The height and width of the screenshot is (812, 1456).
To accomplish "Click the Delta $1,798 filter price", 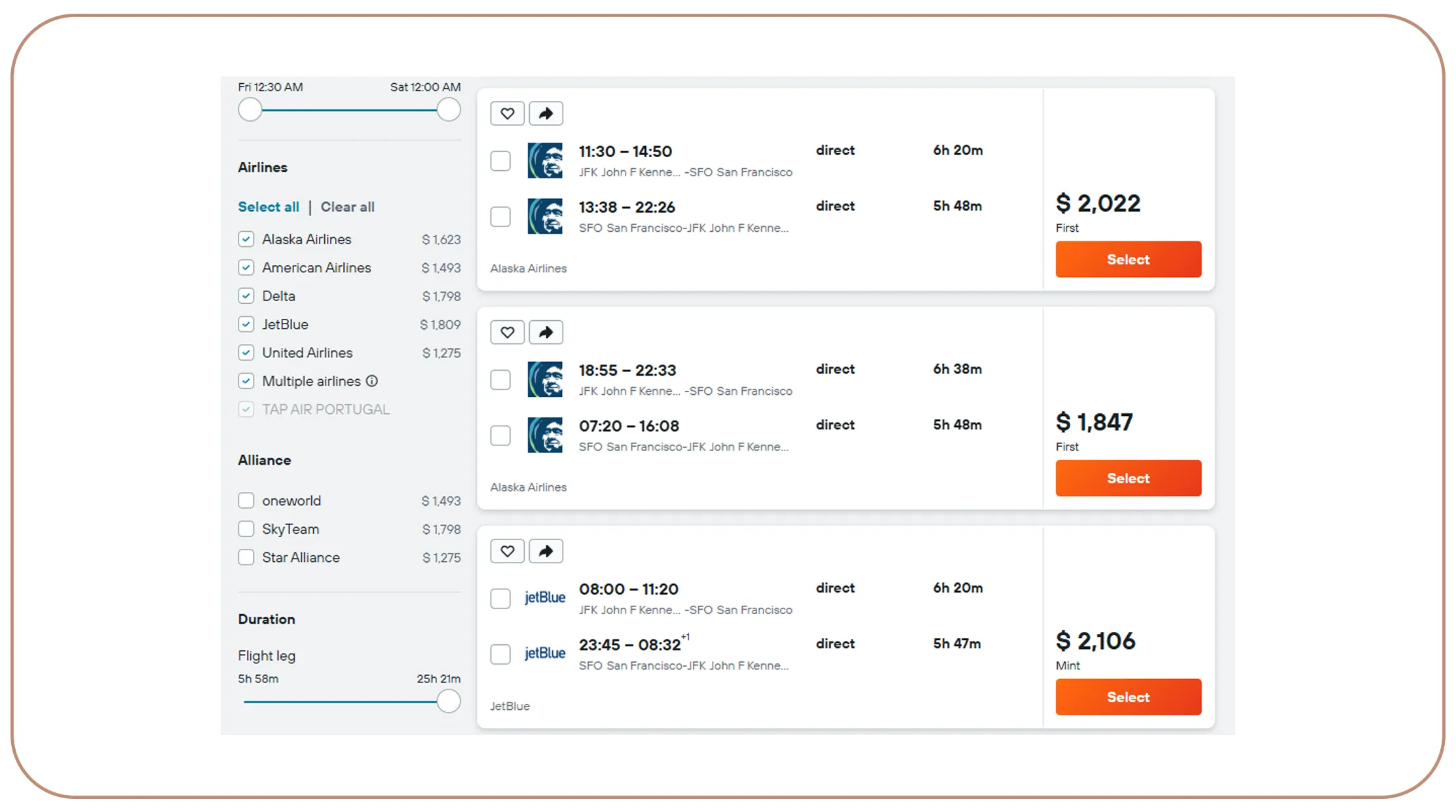I will click(441, 297).
